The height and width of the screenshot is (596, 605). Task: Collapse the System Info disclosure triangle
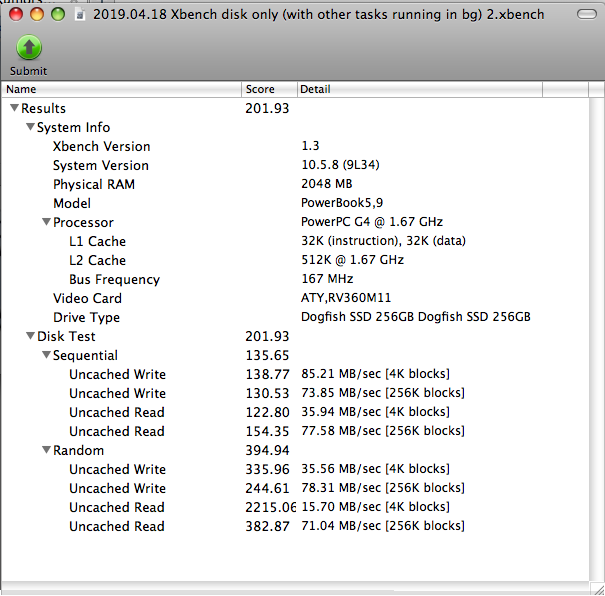coord(30,127)
